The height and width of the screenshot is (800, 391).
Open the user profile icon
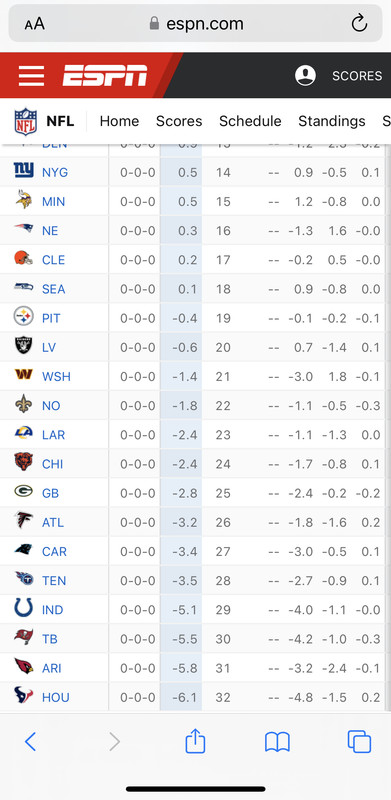(x=305, y=76)
